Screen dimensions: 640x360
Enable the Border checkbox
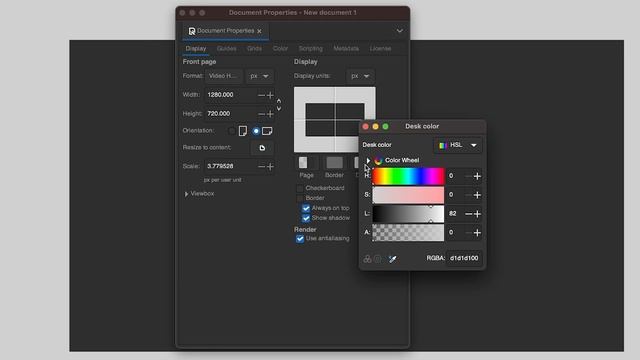[x=300, y=198]
